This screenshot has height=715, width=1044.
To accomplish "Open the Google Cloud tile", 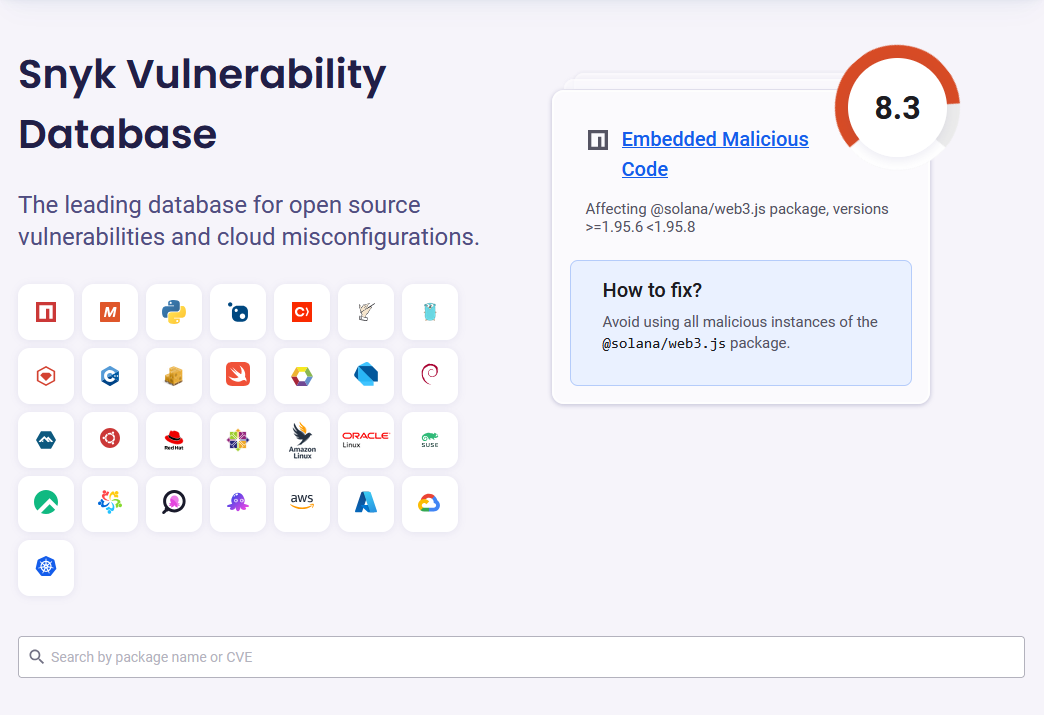I will point(429,503).
